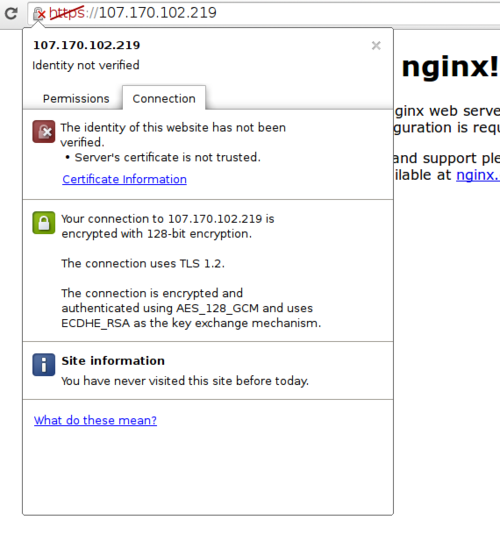Click the 'Server's certificate is not trusted' bullet
Image resolution: width=500 pixels, height=534 pixels.
(163, 157)
